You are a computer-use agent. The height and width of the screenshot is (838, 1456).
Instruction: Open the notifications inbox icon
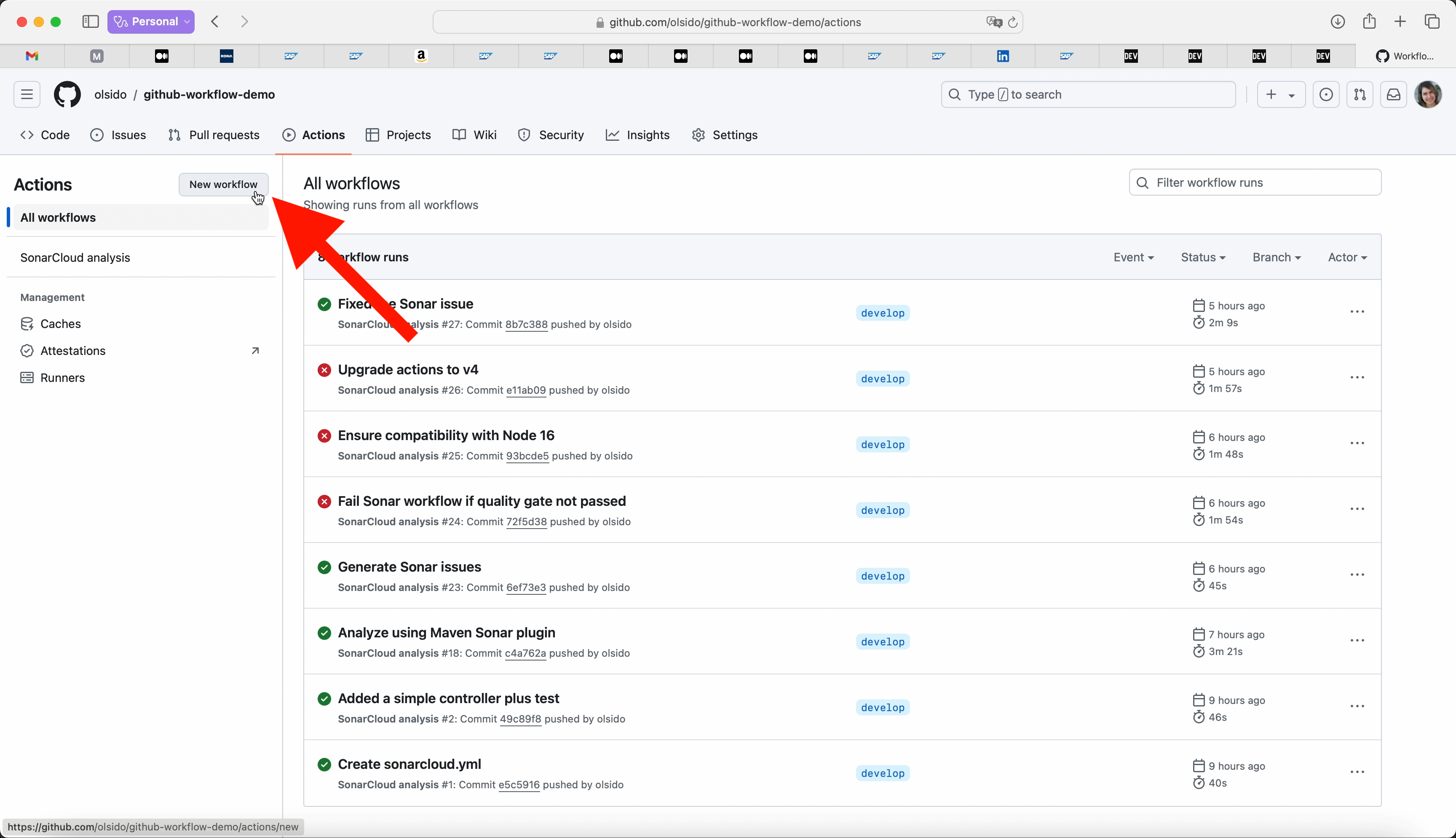pos(1393,94)
